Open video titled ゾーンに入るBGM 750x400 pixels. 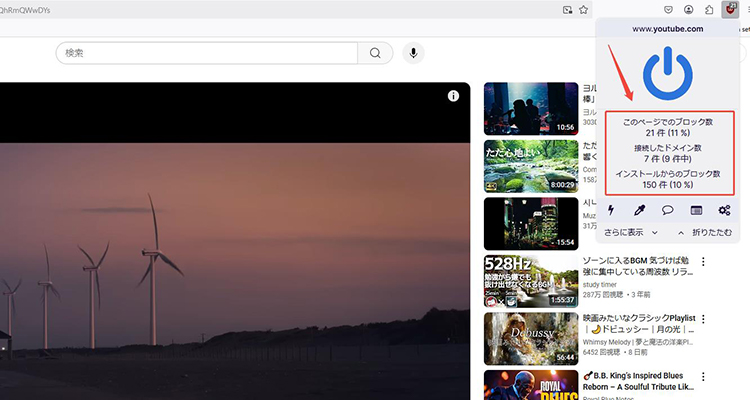[638, 266]
